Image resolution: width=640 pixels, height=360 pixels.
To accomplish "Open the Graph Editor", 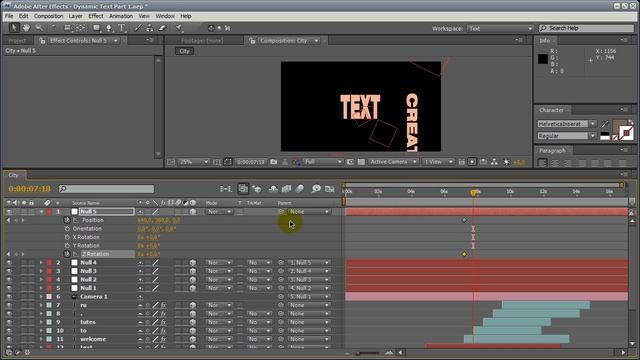I will 329,189.
